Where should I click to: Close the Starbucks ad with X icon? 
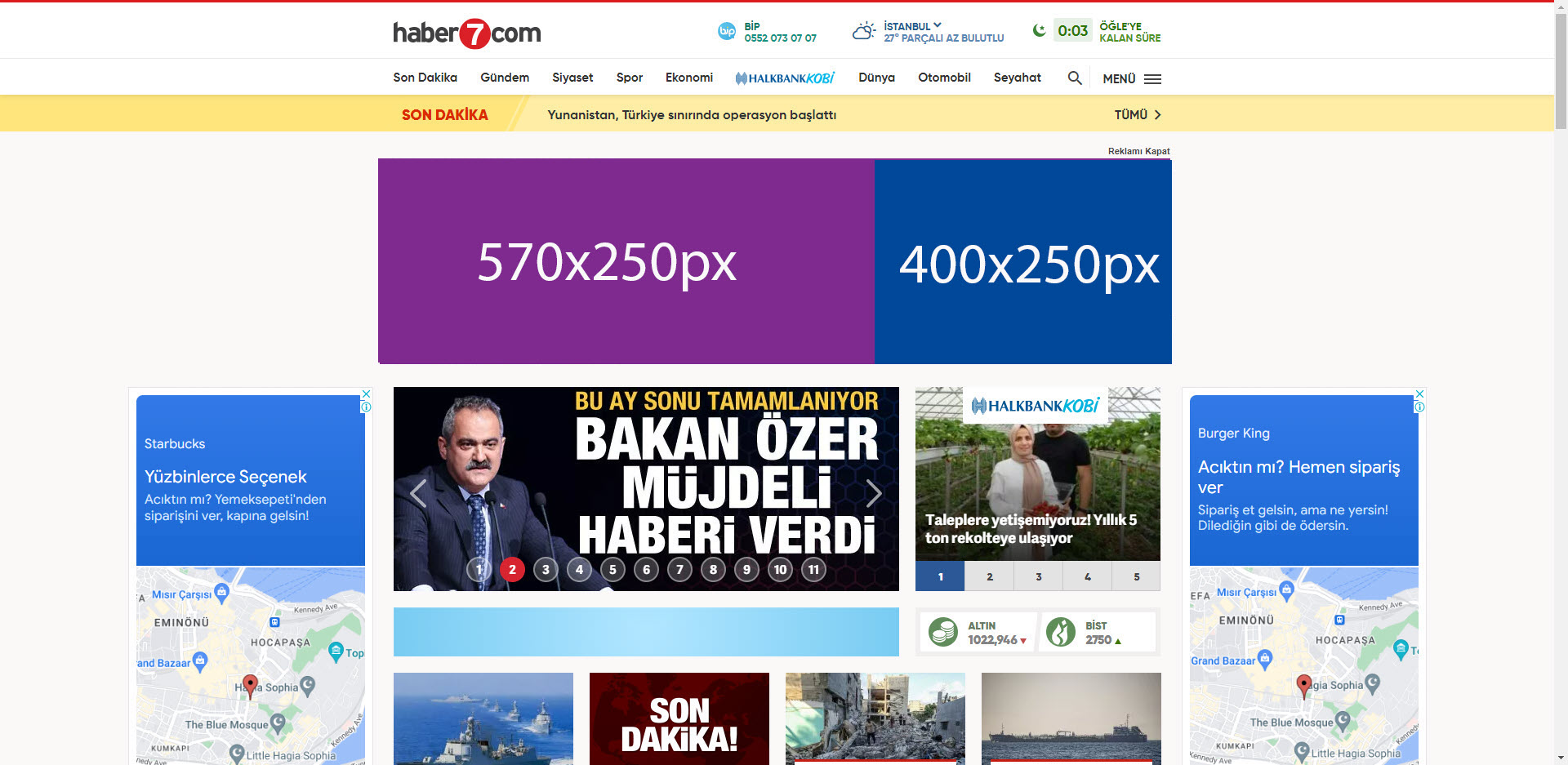tap(367, 394)
